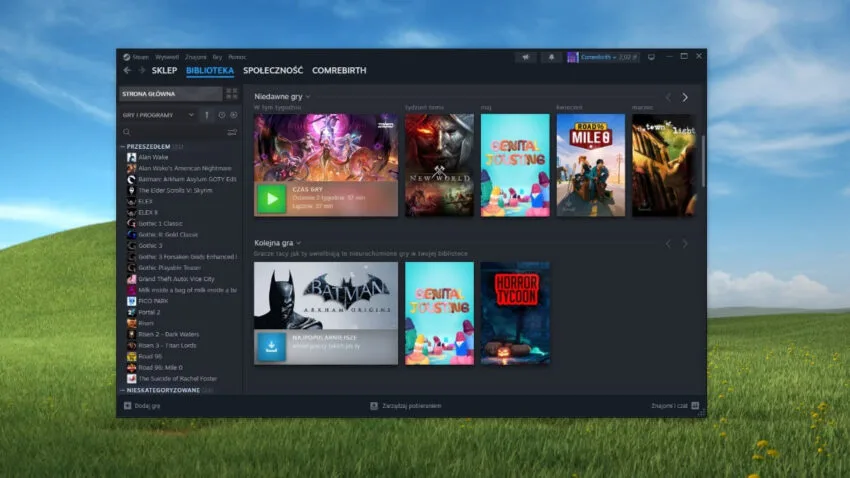Image resolution: width=850 pixels, height=478 pixels.
Task: Click the back navigation arrow
Action: coord(127,70)
